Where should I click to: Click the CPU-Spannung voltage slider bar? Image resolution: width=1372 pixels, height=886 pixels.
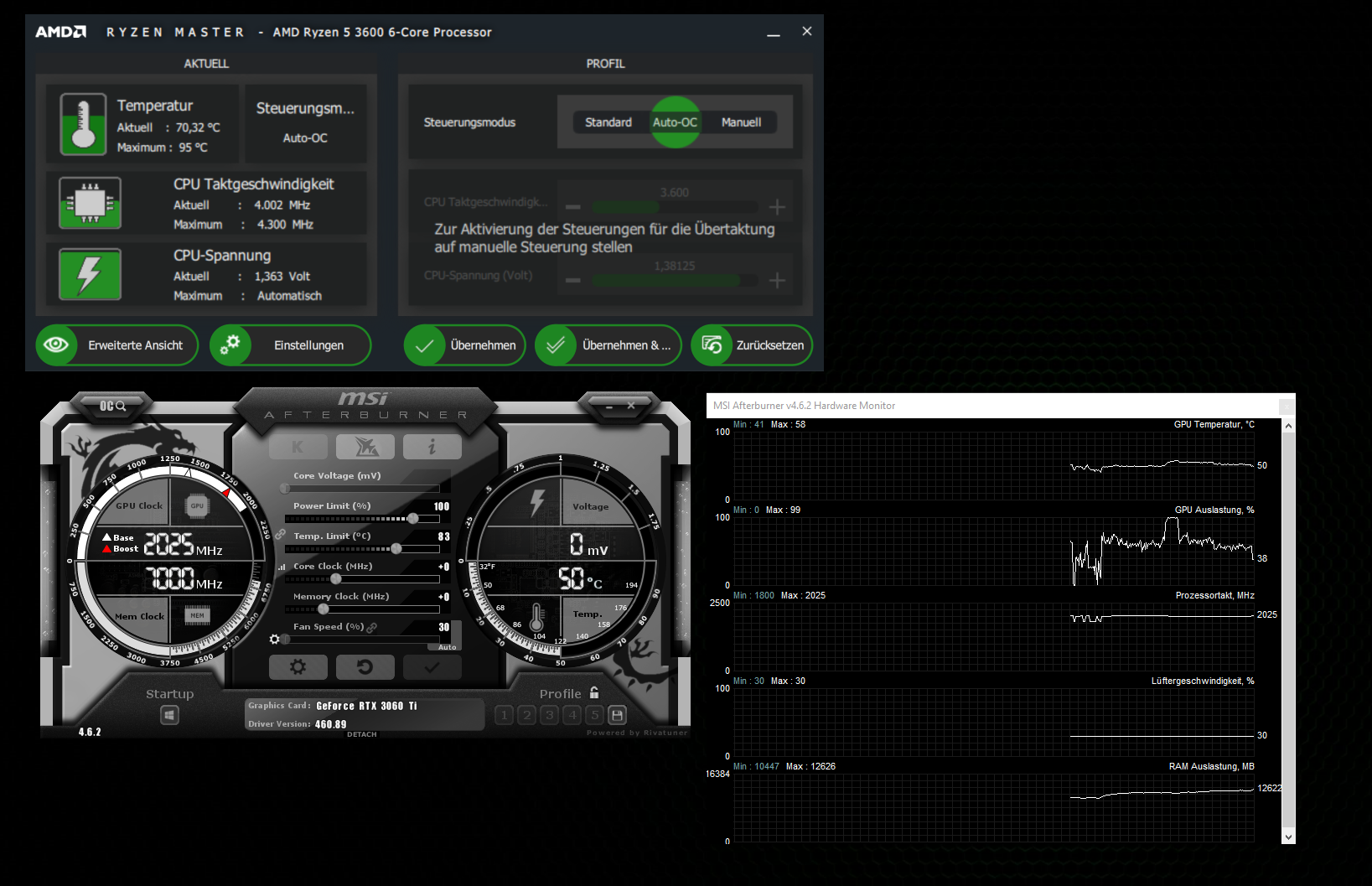point(675,281)
